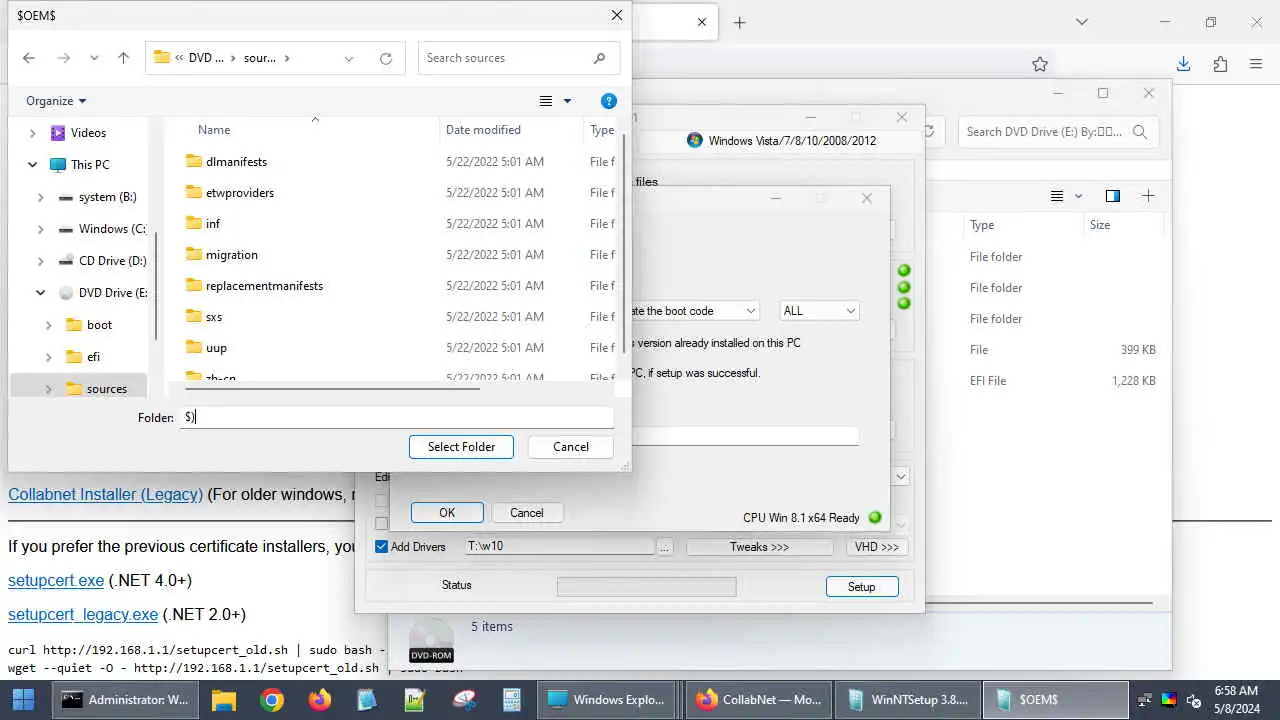The height and width of the screenshot is (720, 1280).
Task: Go up one folder level in dialog
Action: 123,58
